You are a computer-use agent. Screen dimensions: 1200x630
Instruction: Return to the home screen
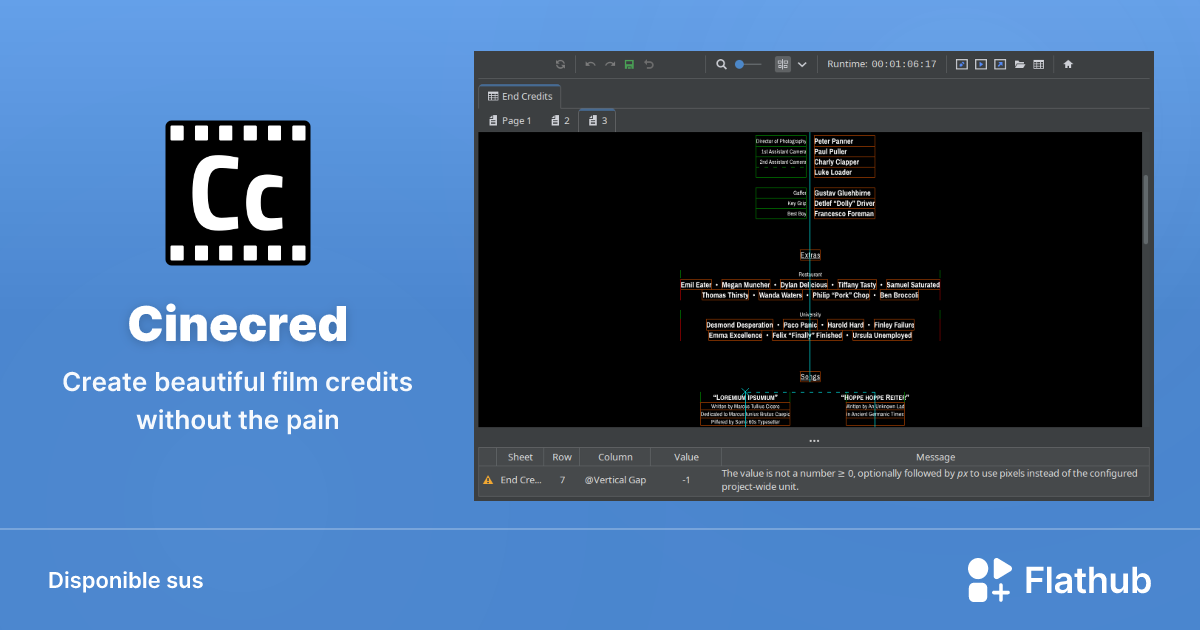click(1068, 63)
